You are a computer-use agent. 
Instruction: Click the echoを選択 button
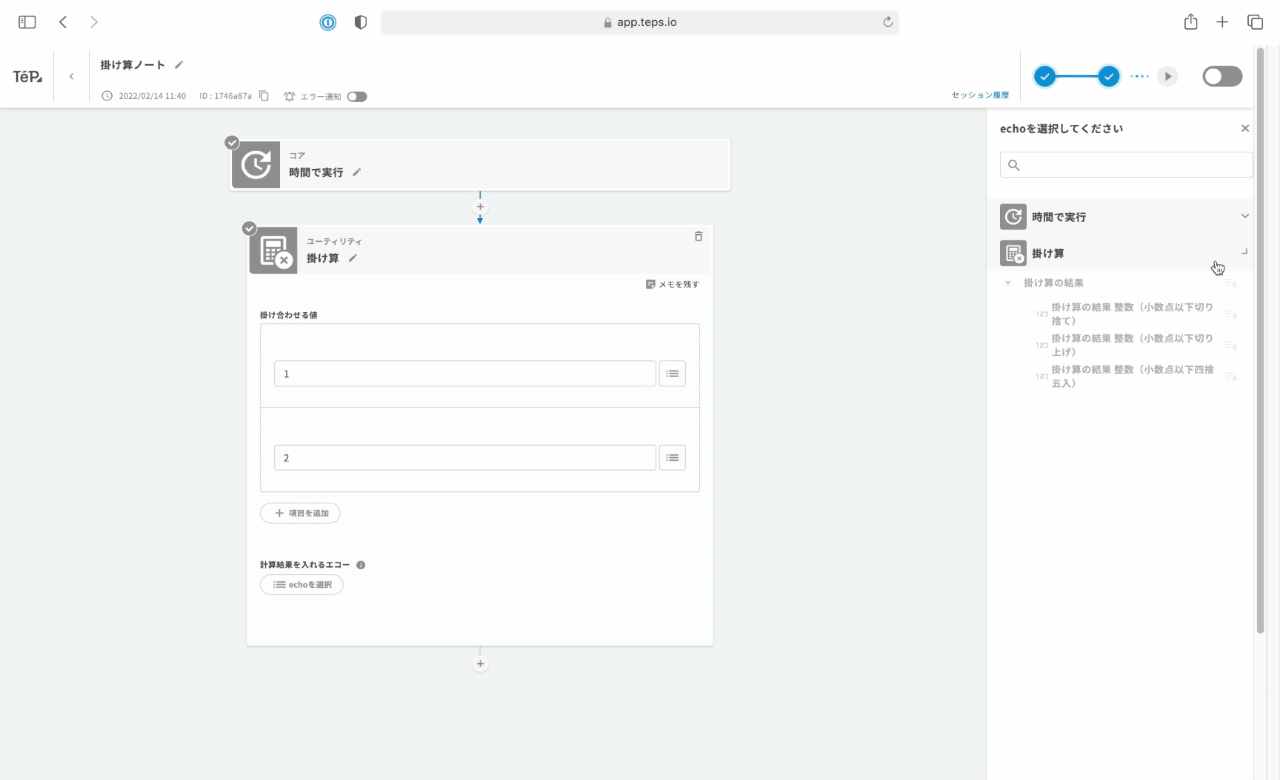point(302,585)
